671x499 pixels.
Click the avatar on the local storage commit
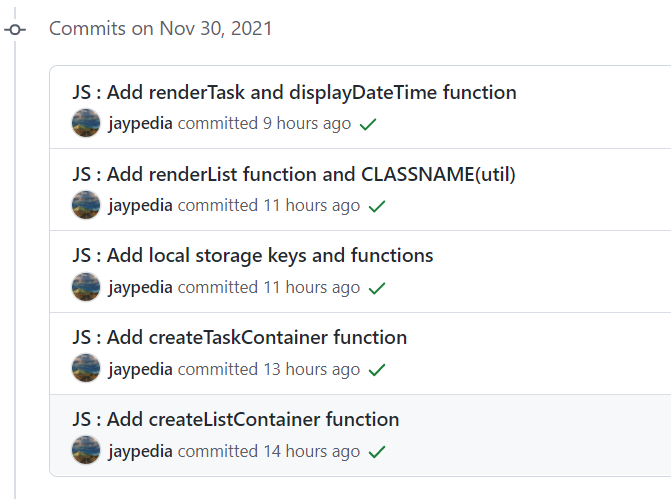point(86,287)
